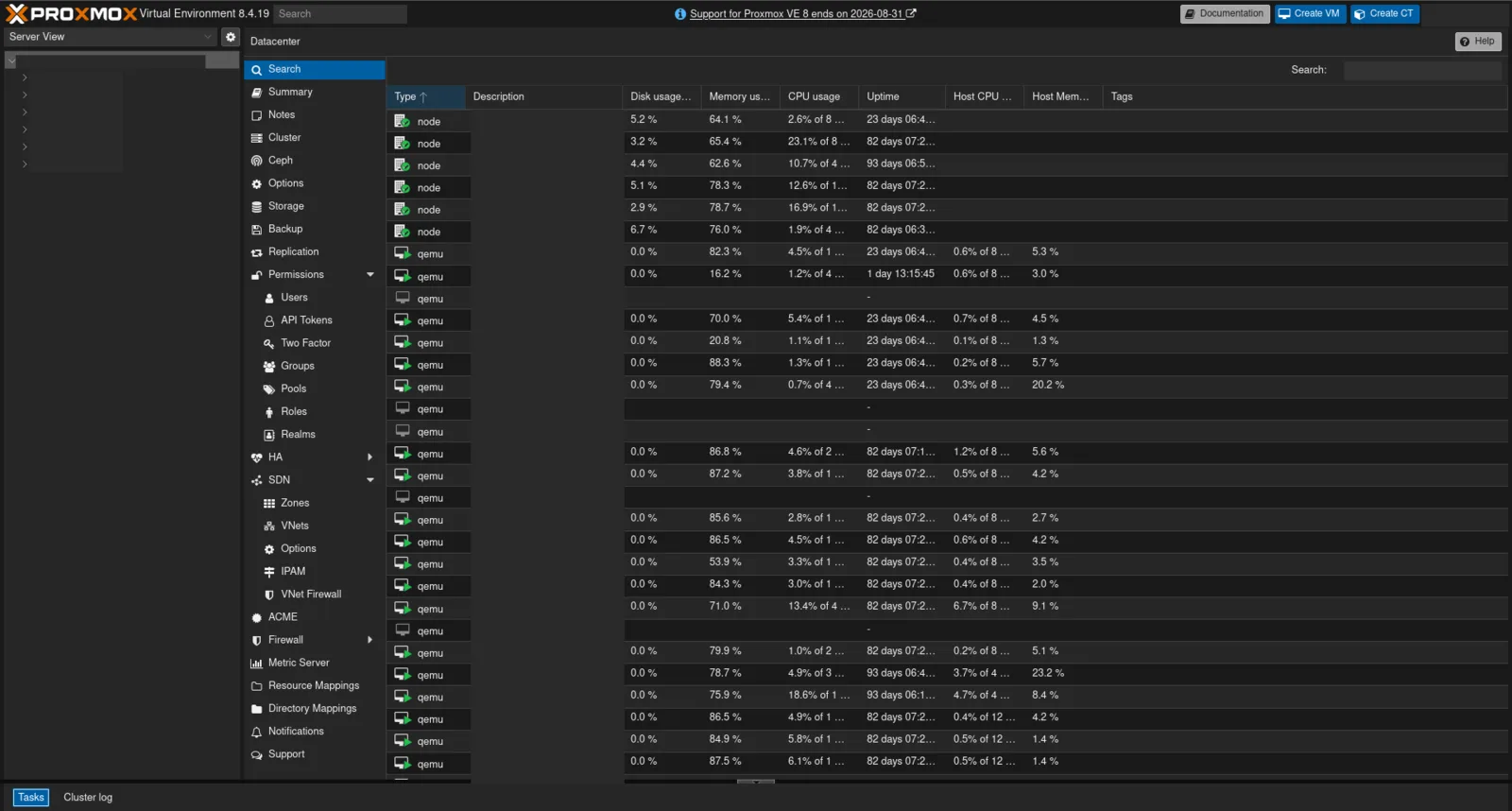
Task: Click the API Tokens icon
Action: 269,320
